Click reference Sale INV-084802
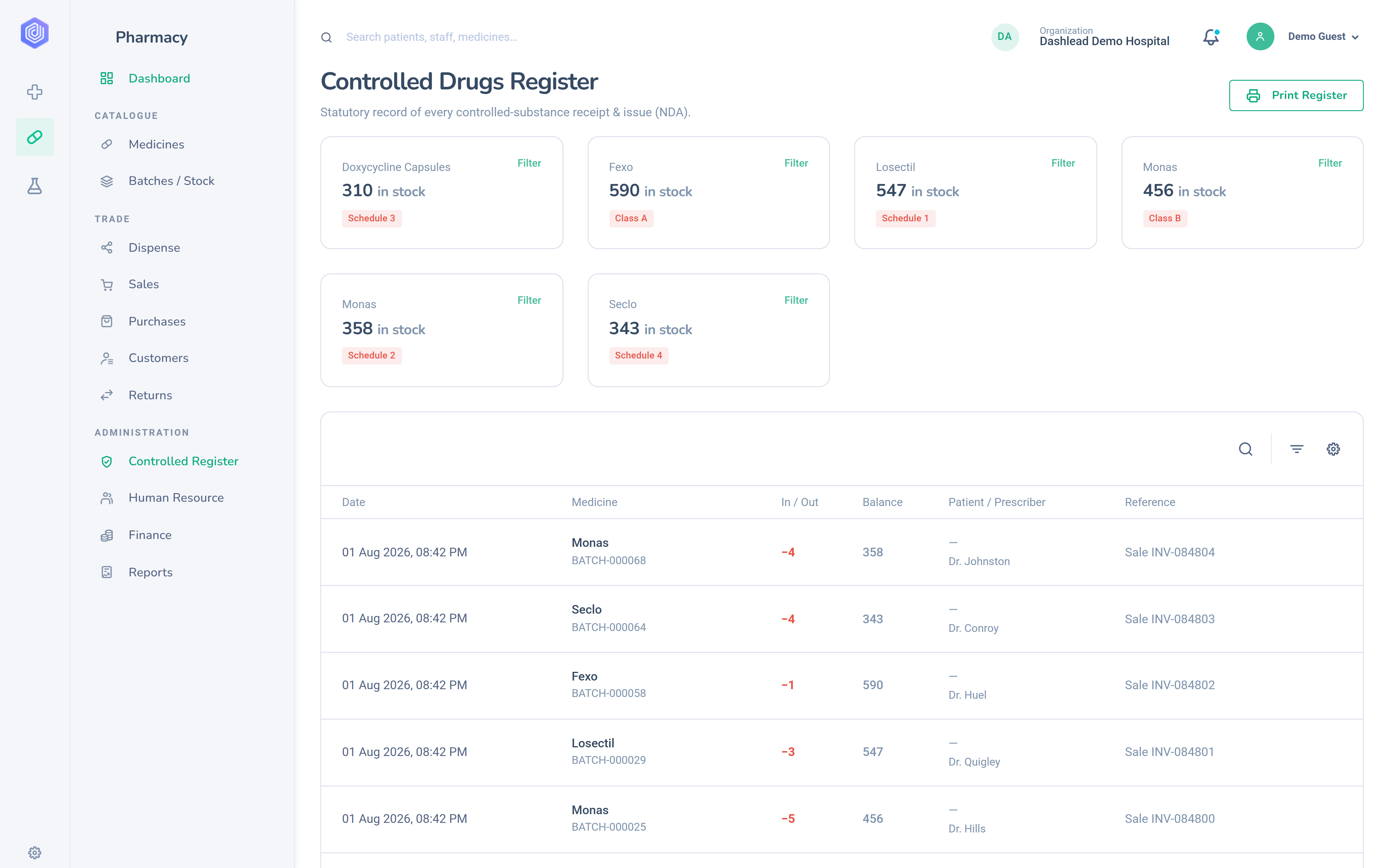The width and height of the screenshot is (1389, 868). (1170, 685)
